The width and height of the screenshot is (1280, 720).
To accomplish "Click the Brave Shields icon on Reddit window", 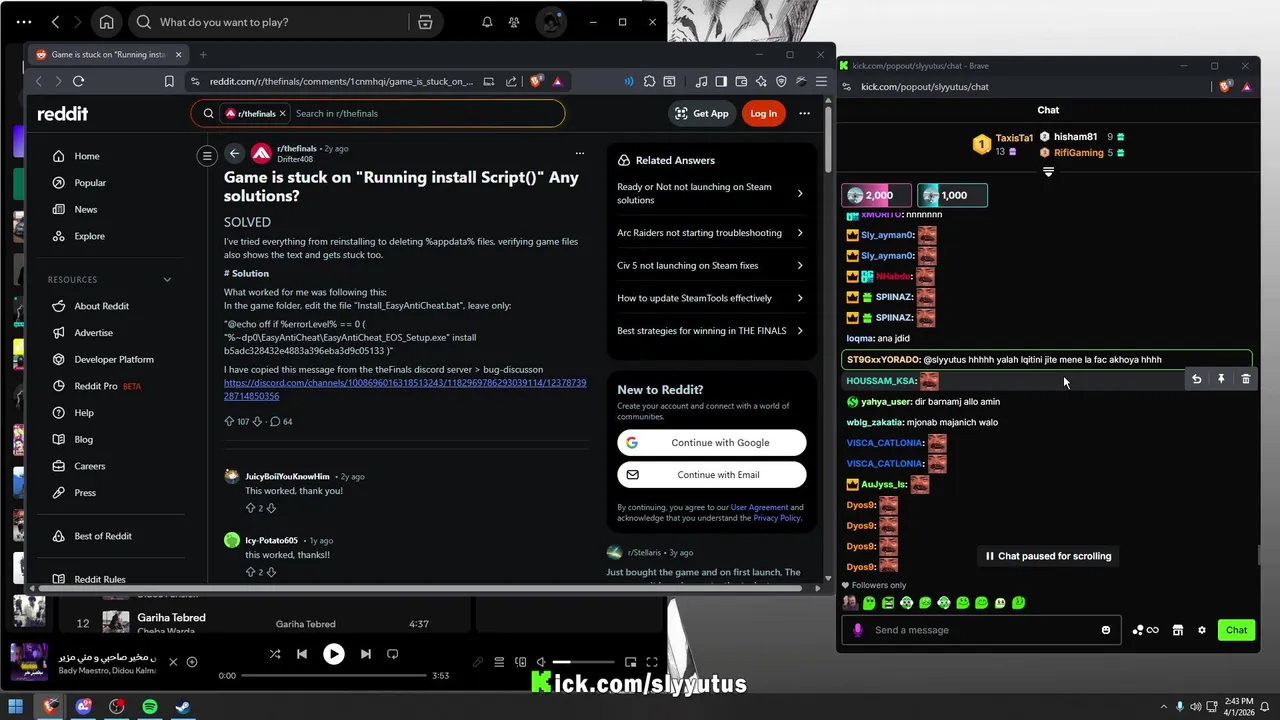I will (536, 82).
